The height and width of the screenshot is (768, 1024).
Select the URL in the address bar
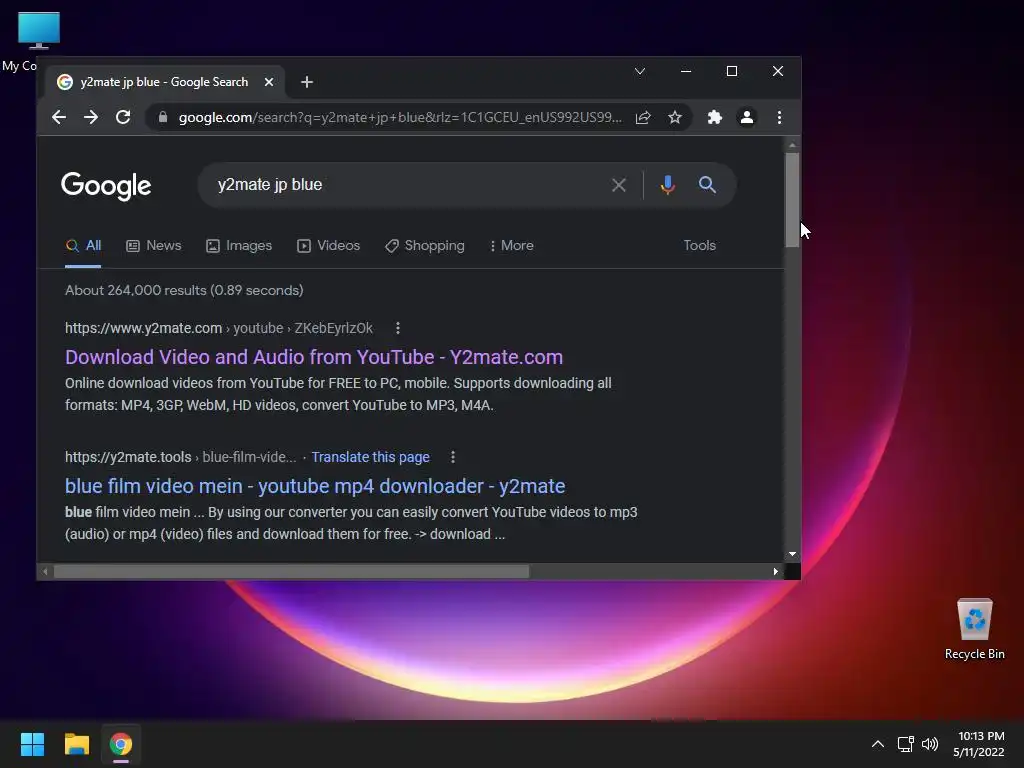click(400, 118)
